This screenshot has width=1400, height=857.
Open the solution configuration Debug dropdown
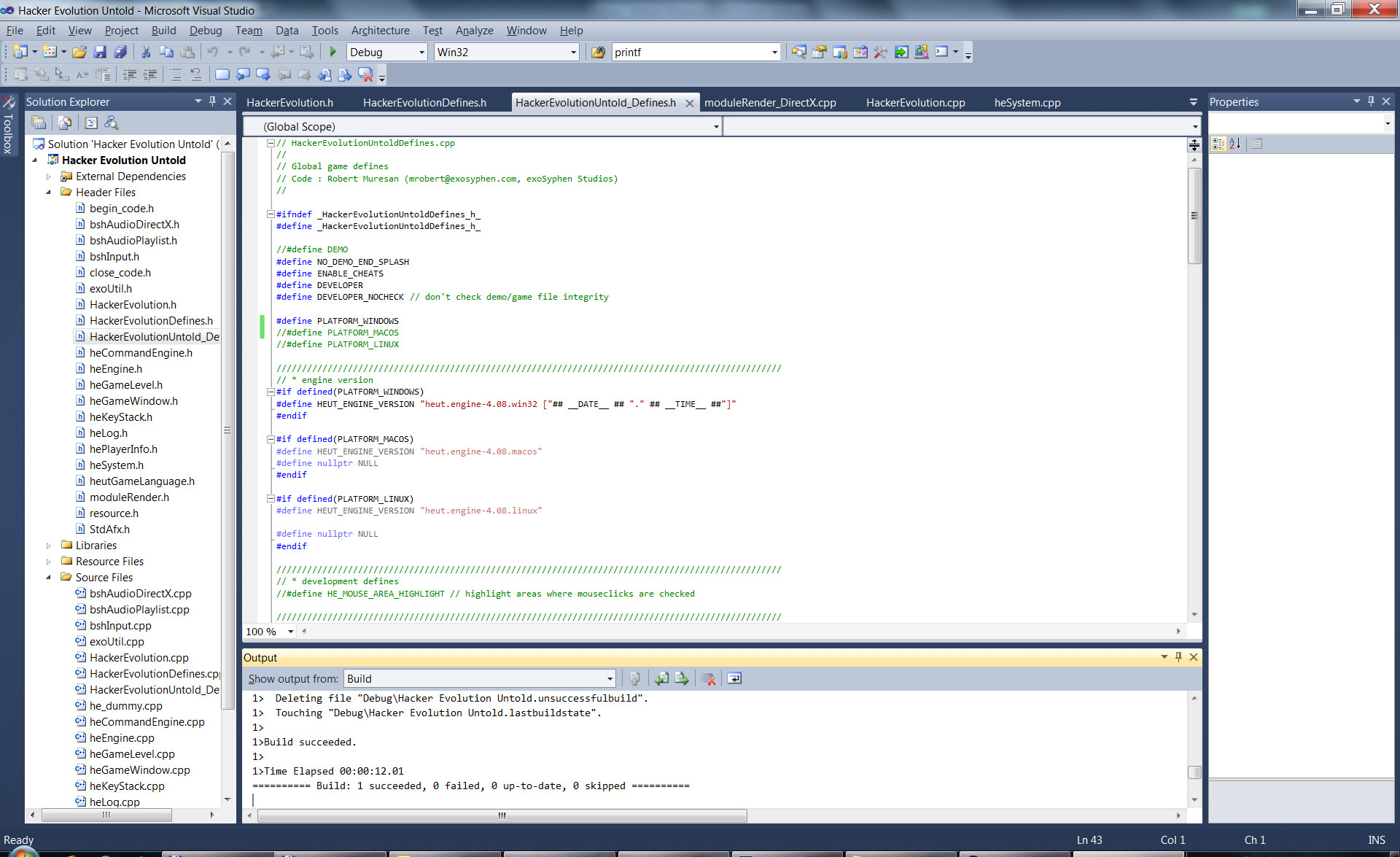coord(421,52)
